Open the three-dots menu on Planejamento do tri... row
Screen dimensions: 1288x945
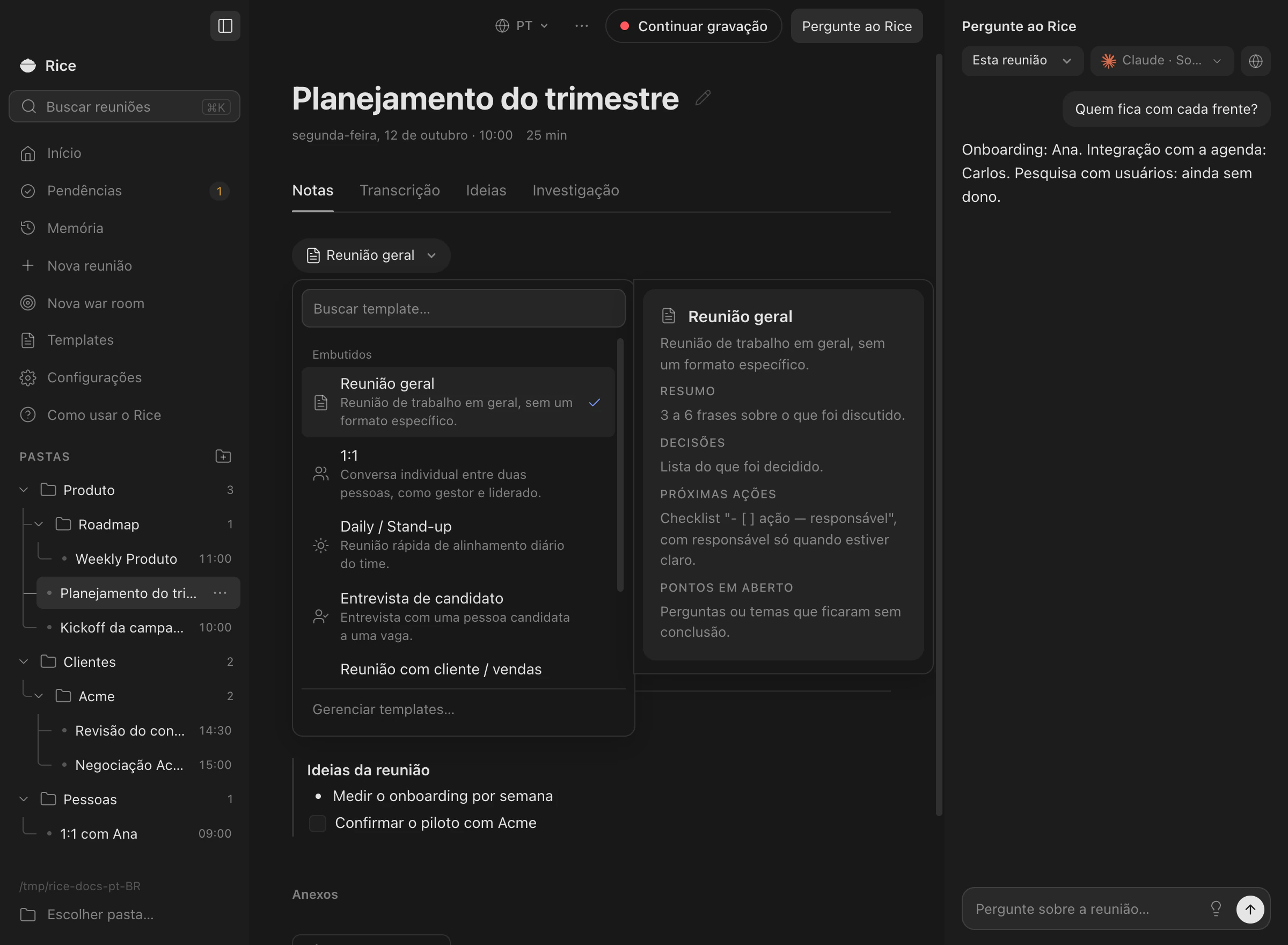220,593
